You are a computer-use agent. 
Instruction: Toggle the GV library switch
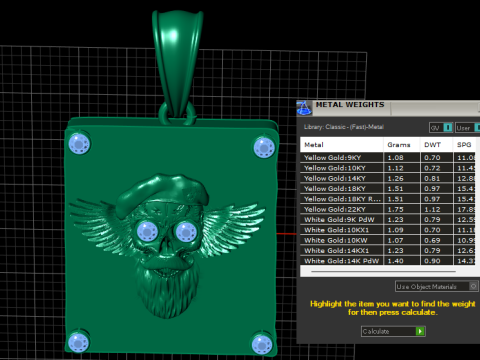[x=448, y=127]
